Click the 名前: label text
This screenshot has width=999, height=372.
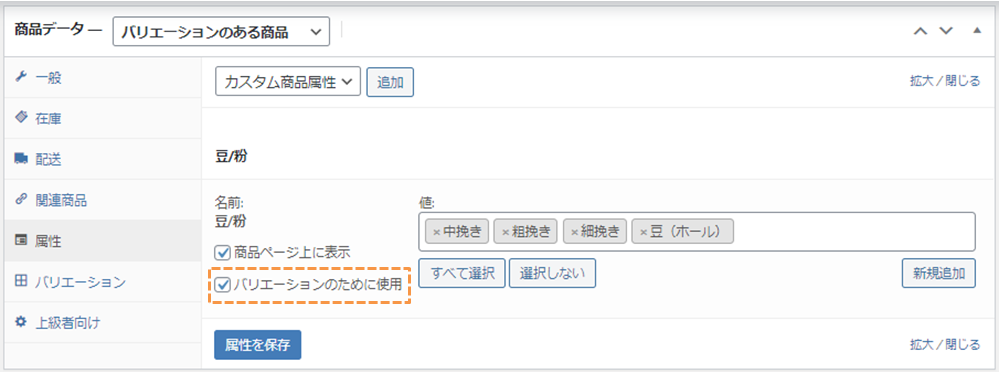(230, 202)
